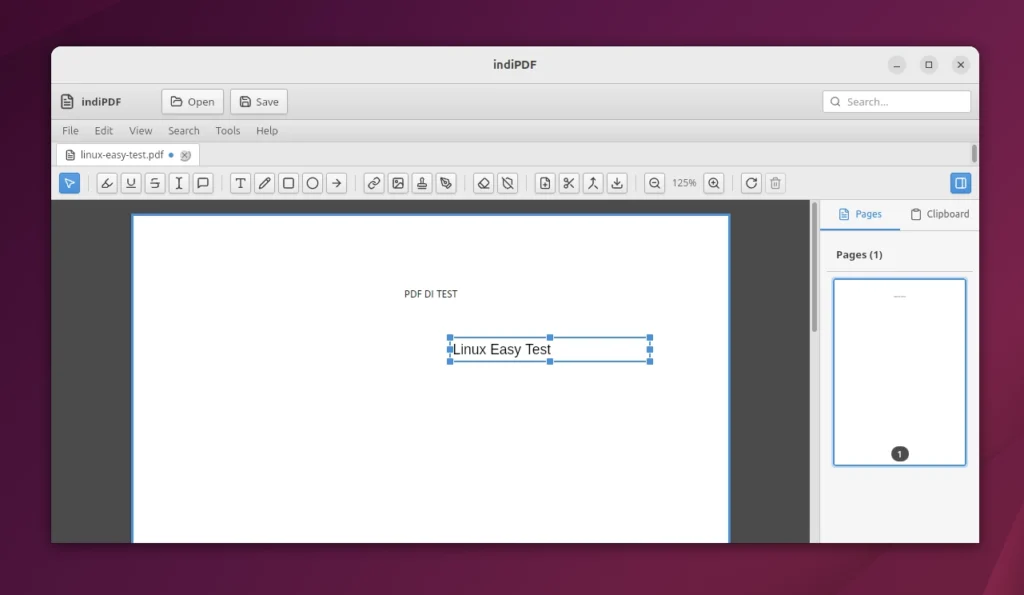Viewport: 1024px width, 595px height.
Task: Zoom in on the document
Action: tap(714, 183)
